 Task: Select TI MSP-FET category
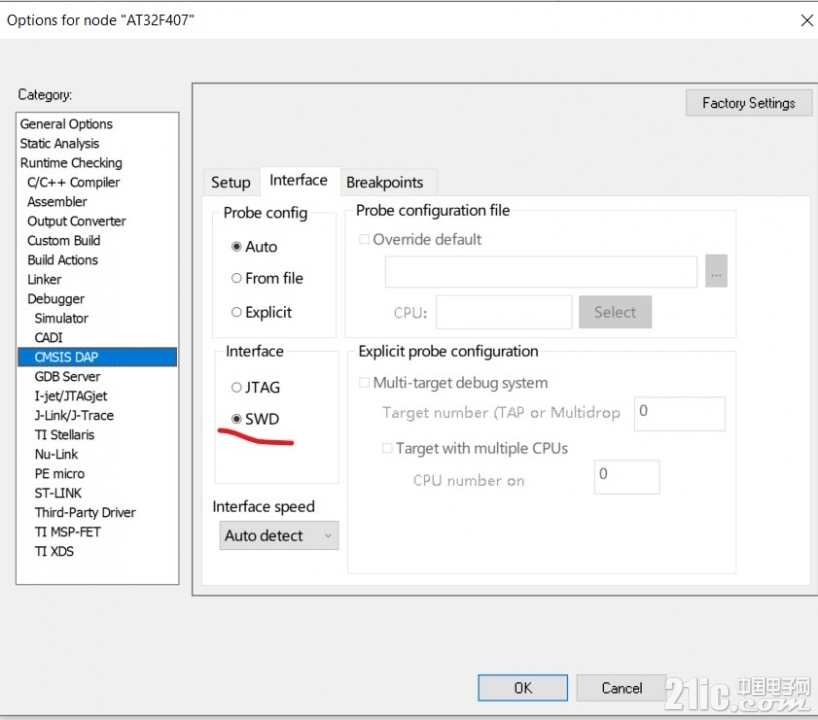(67, 532)
